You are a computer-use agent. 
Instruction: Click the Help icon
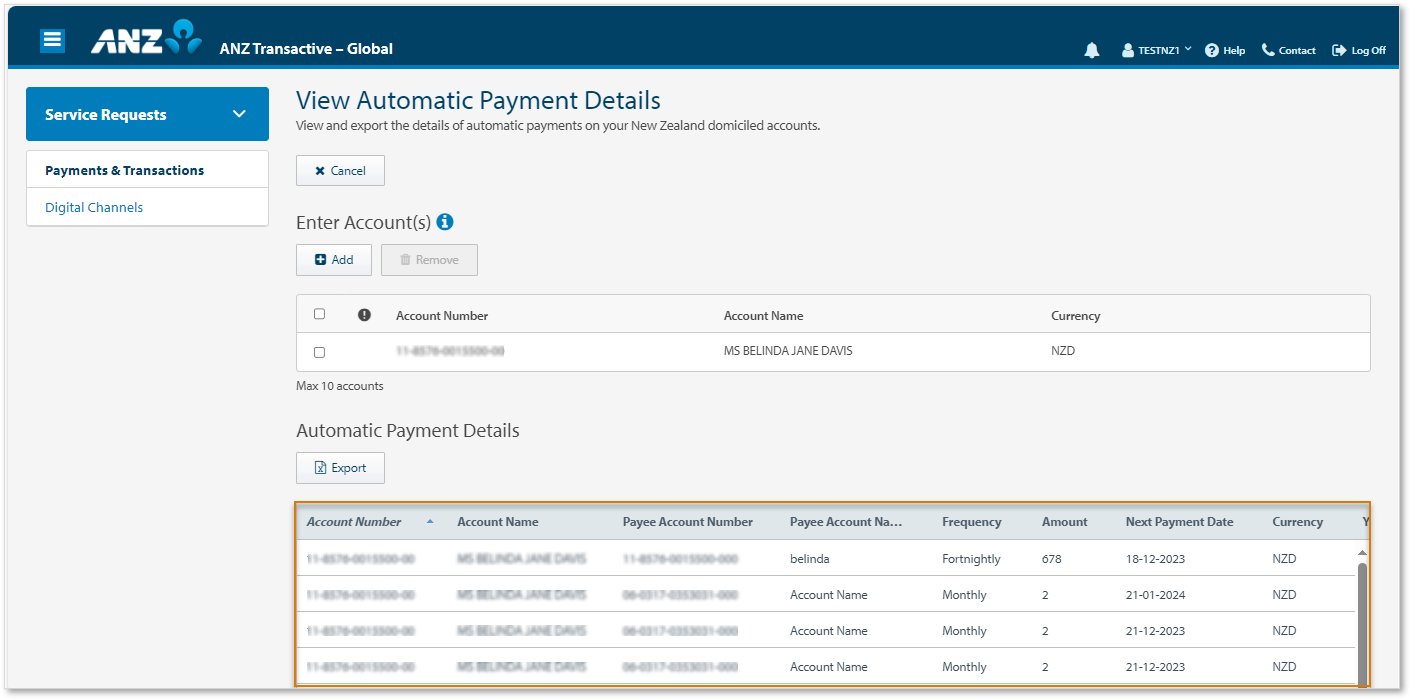(1211, 50)
